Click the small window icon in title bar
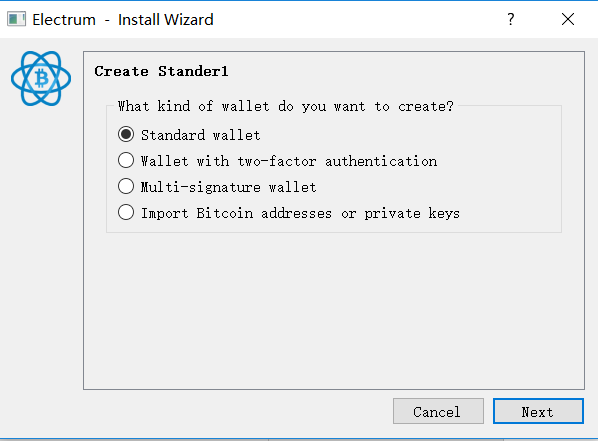598x441 pixels. click(x=16, y=19)
